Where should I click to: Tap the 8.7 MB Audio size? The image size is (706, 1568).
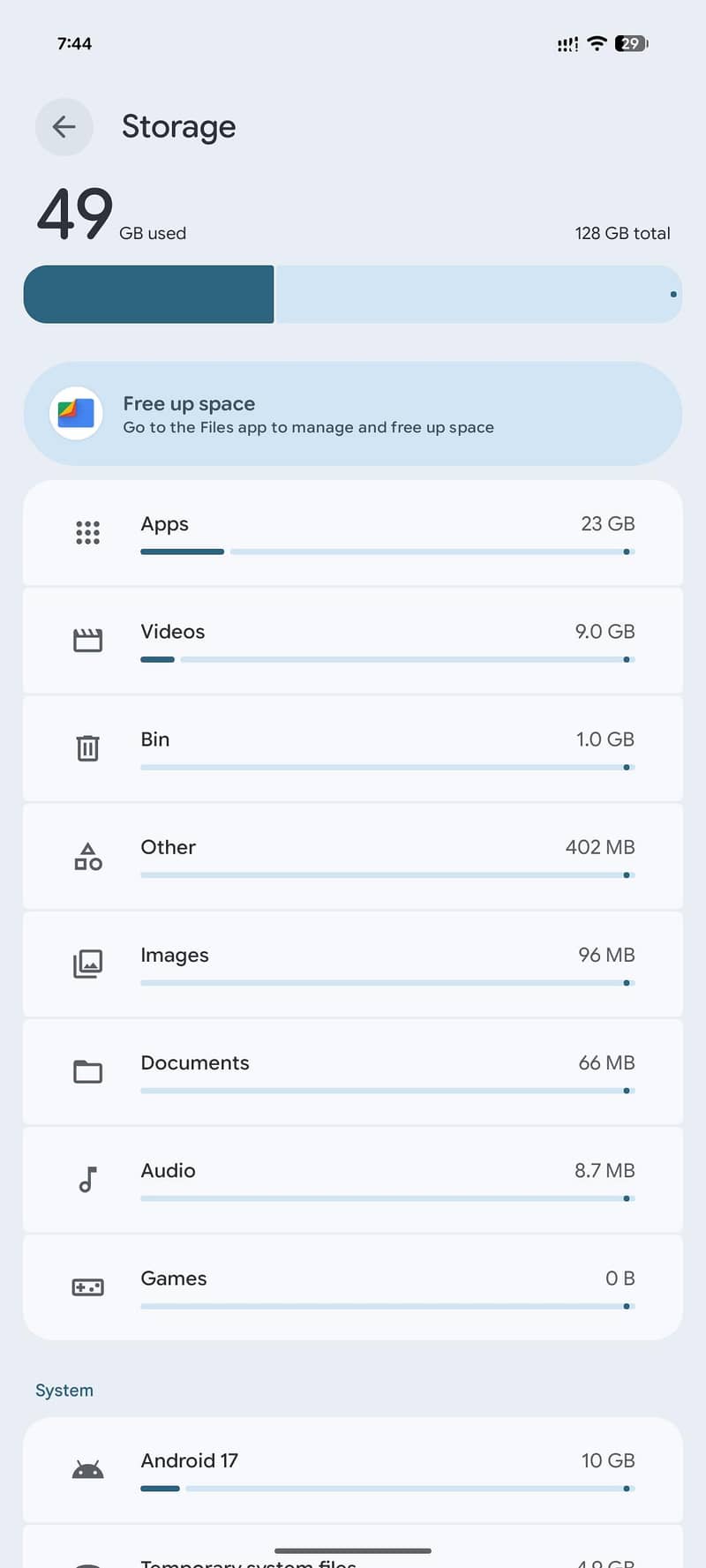point(605,1170)
